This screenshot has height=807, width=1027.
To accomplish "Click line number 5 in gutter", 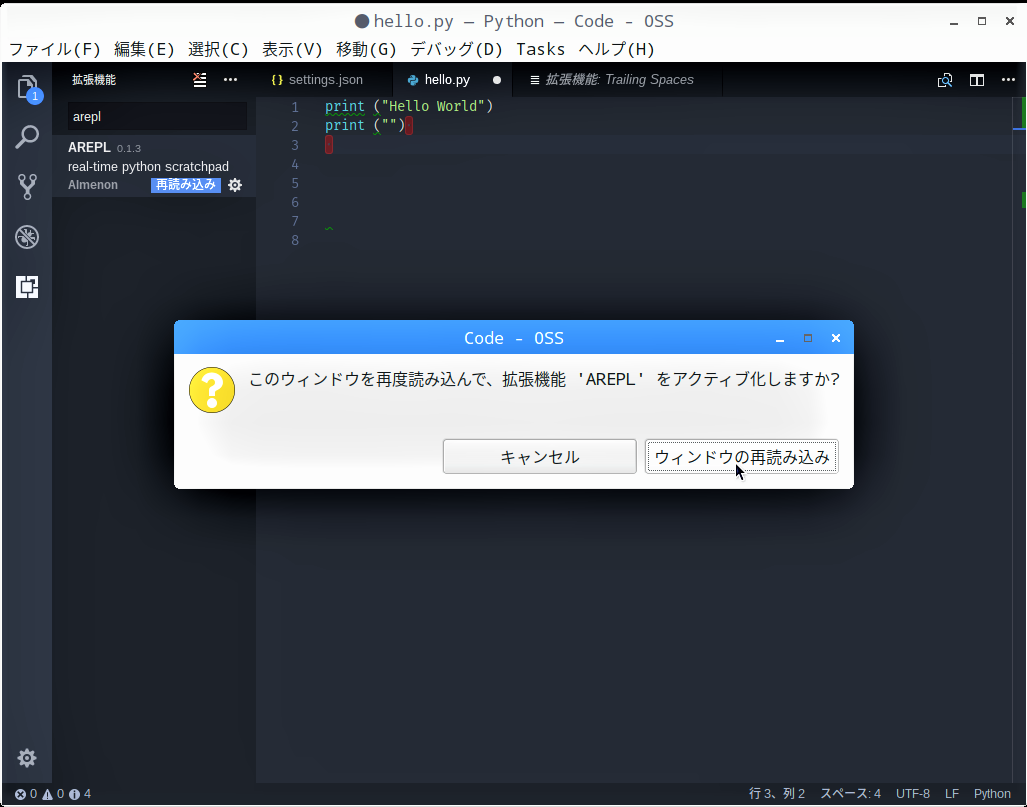I will [x=295, y=183].
